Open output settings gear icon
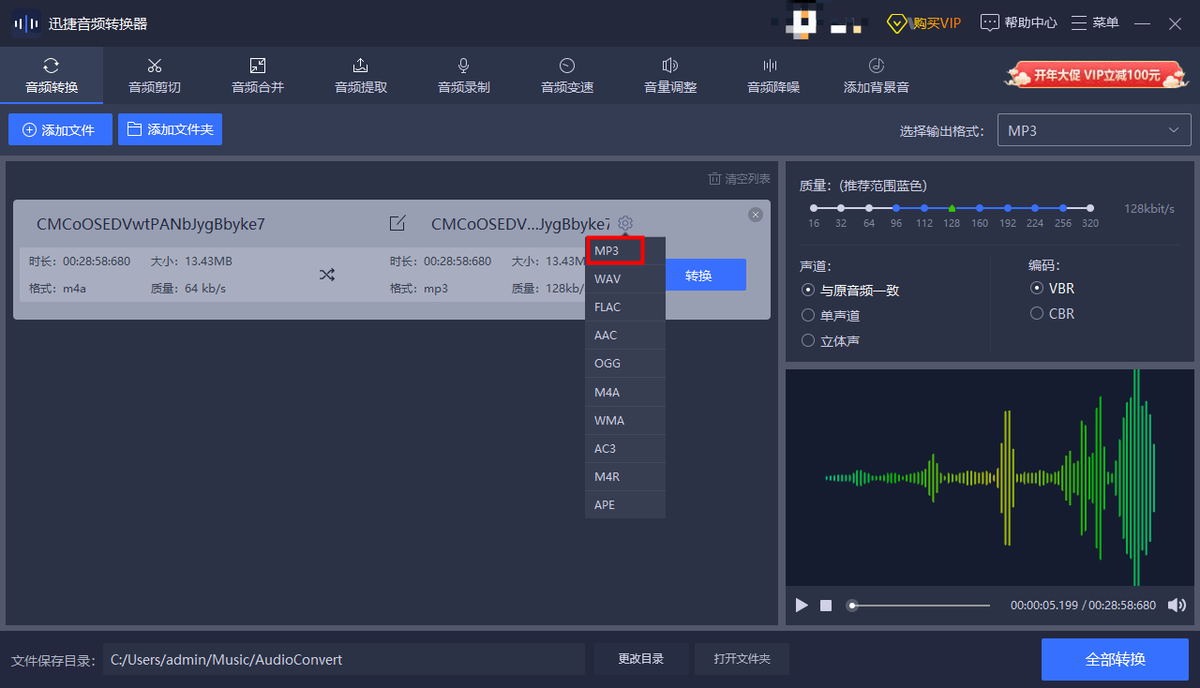This screenshot has height=688, width=1200. pyautogui.click(x=626, y=223)
